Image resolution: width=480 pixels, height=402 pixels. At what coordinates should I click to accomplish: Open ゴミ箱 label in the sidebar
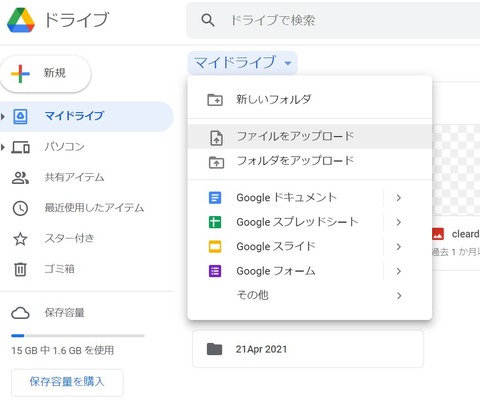(x=59, y=269)
